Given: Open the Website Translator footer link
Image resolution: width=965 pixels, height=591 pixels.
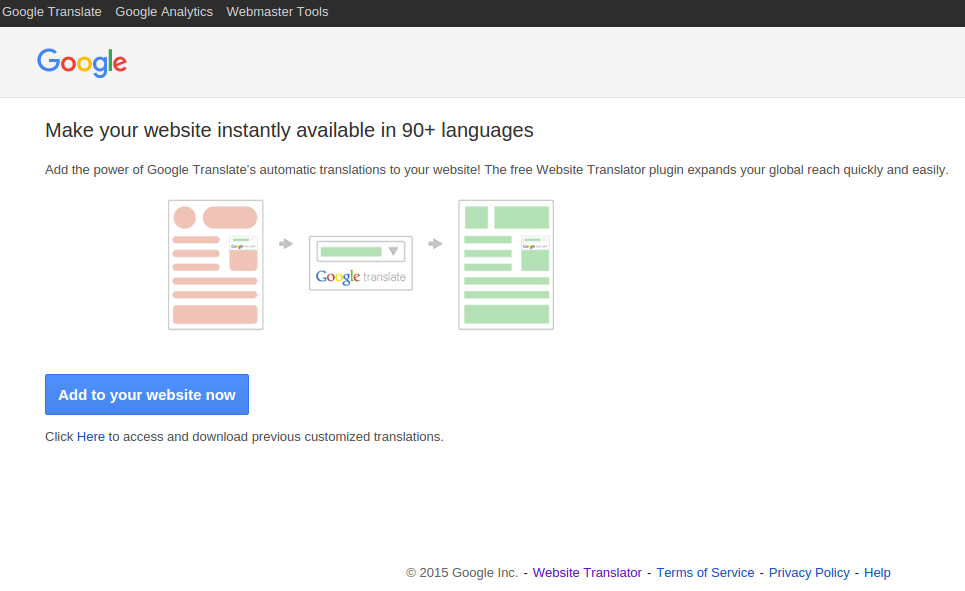Looking at the screenshot, I should click(x=587, y=573).
